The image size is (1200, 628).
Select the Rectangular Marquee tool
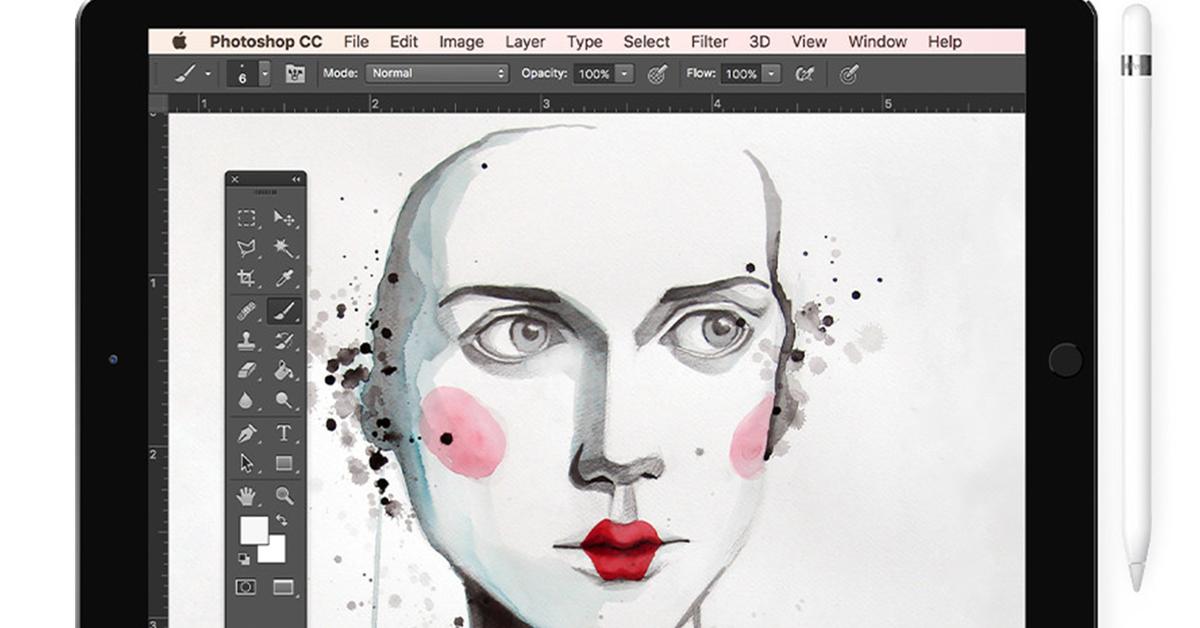click(x=246, y=218)
